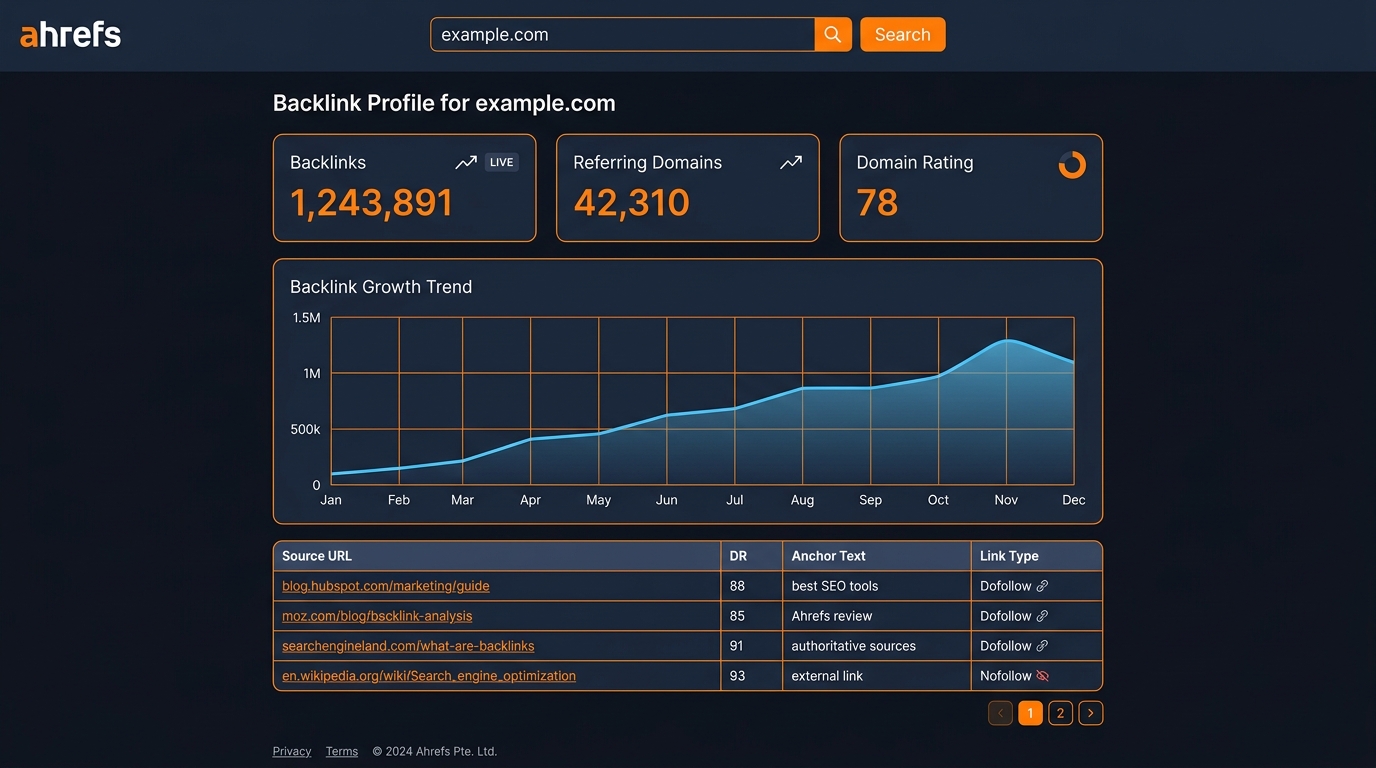
Task: Click the orange Search button
Action: [x=903, y=34]
